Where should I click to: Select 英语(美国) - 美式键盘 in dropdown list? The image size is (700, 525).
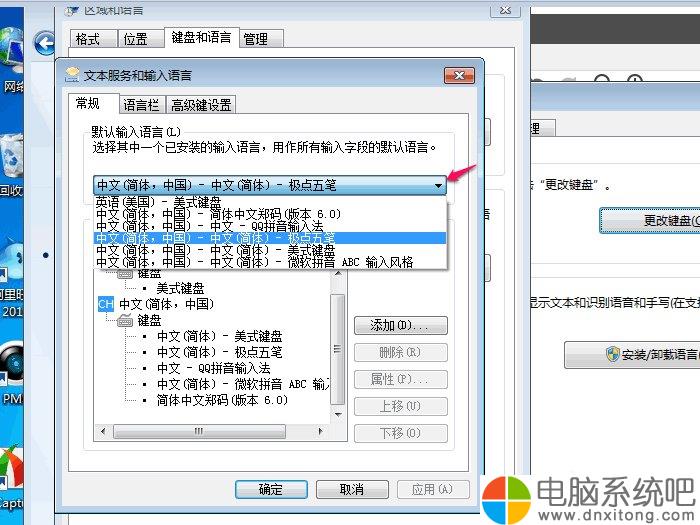tap(270, 202)
